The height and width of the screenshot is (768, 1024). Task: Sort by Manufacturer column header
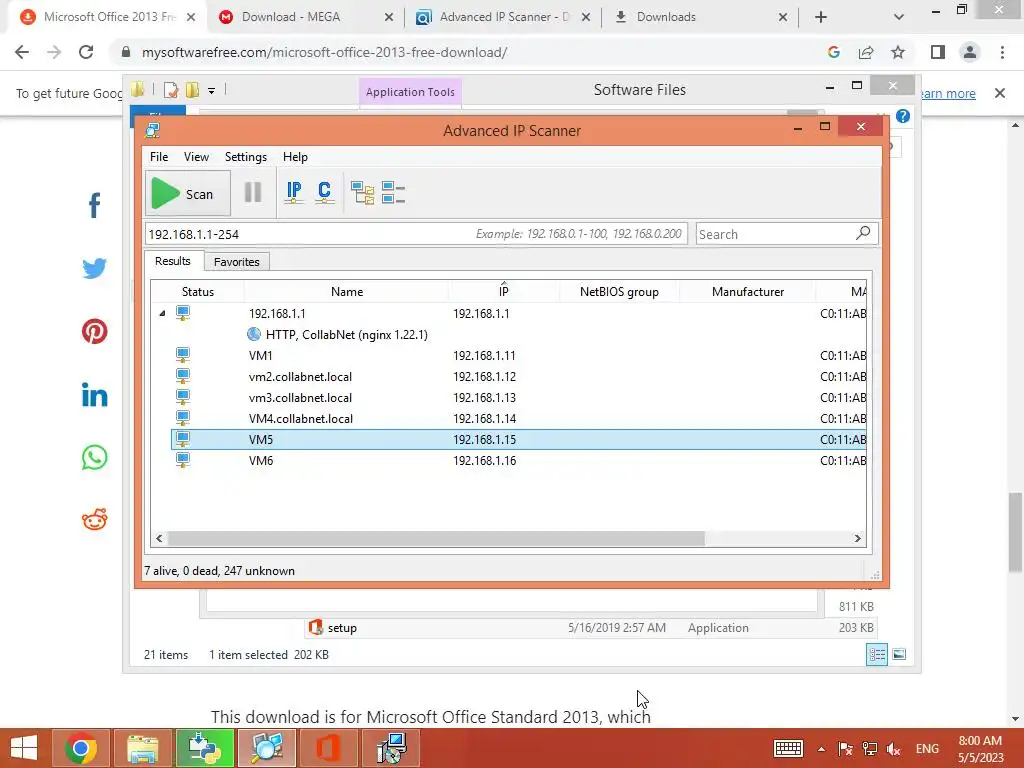click(x=748, y=291)
